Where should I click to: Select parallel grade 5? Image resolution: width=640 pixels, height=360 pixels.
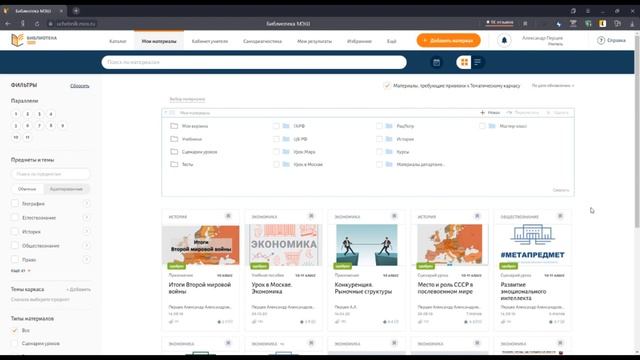coord(16,126)
